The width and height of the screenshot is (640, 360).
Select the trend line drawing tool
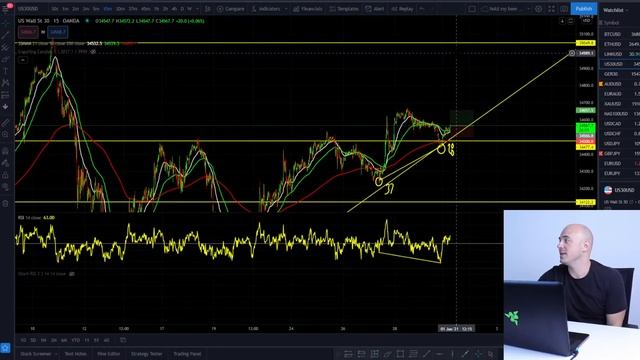point(5,36)
